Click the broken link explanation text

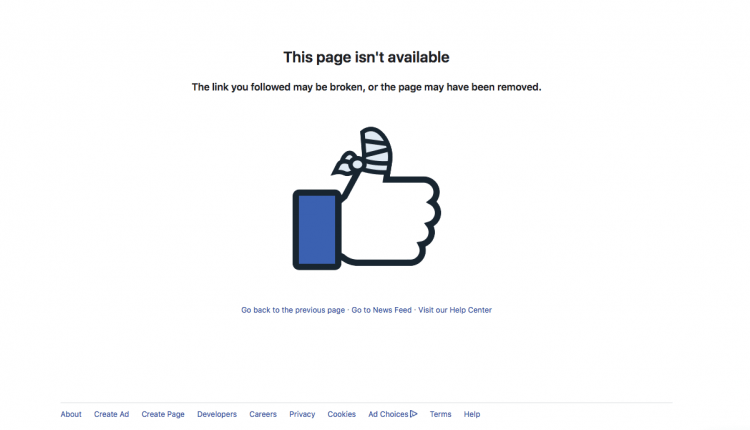pos(366,87)
